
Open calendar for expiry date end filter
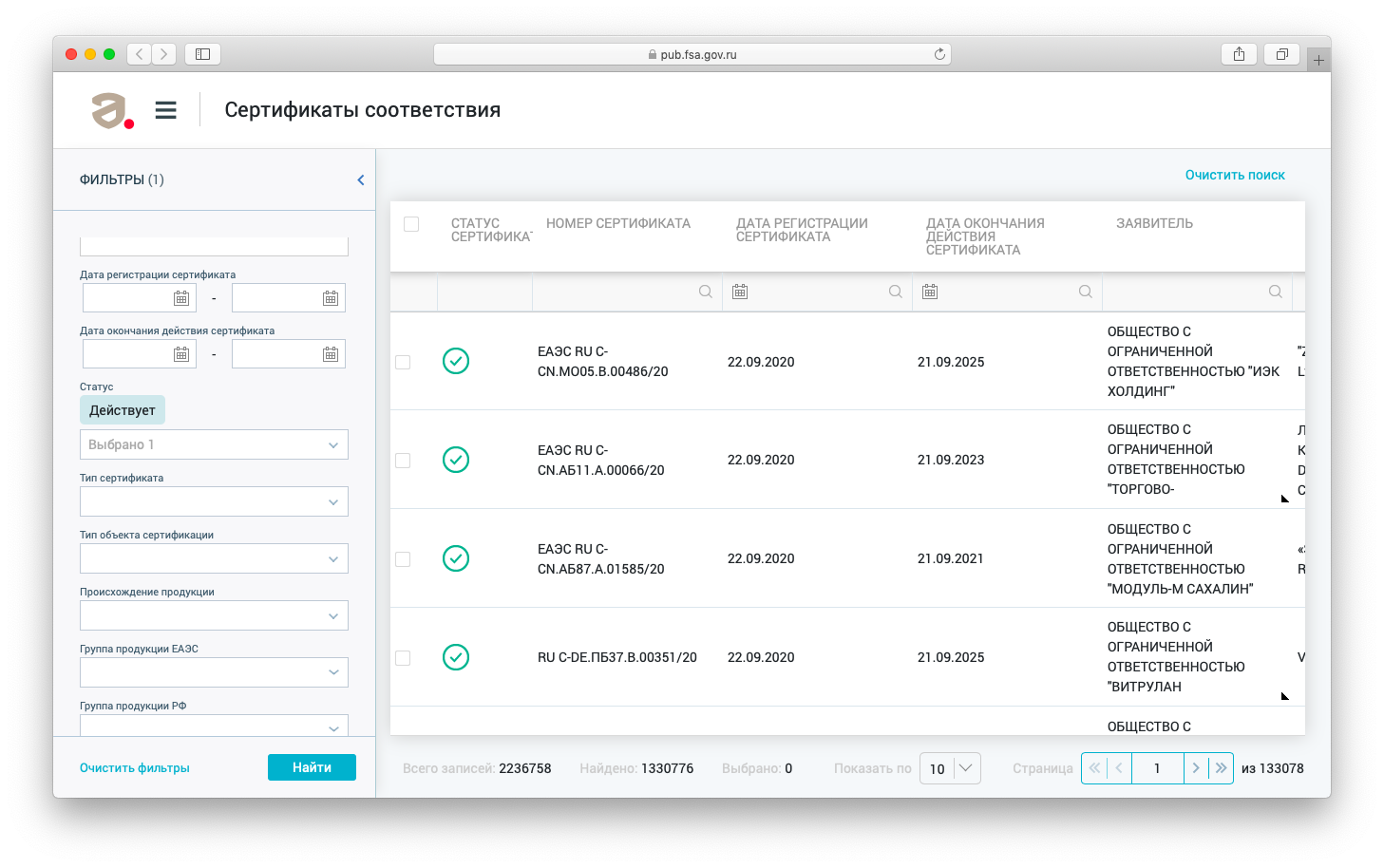point(331,354)
